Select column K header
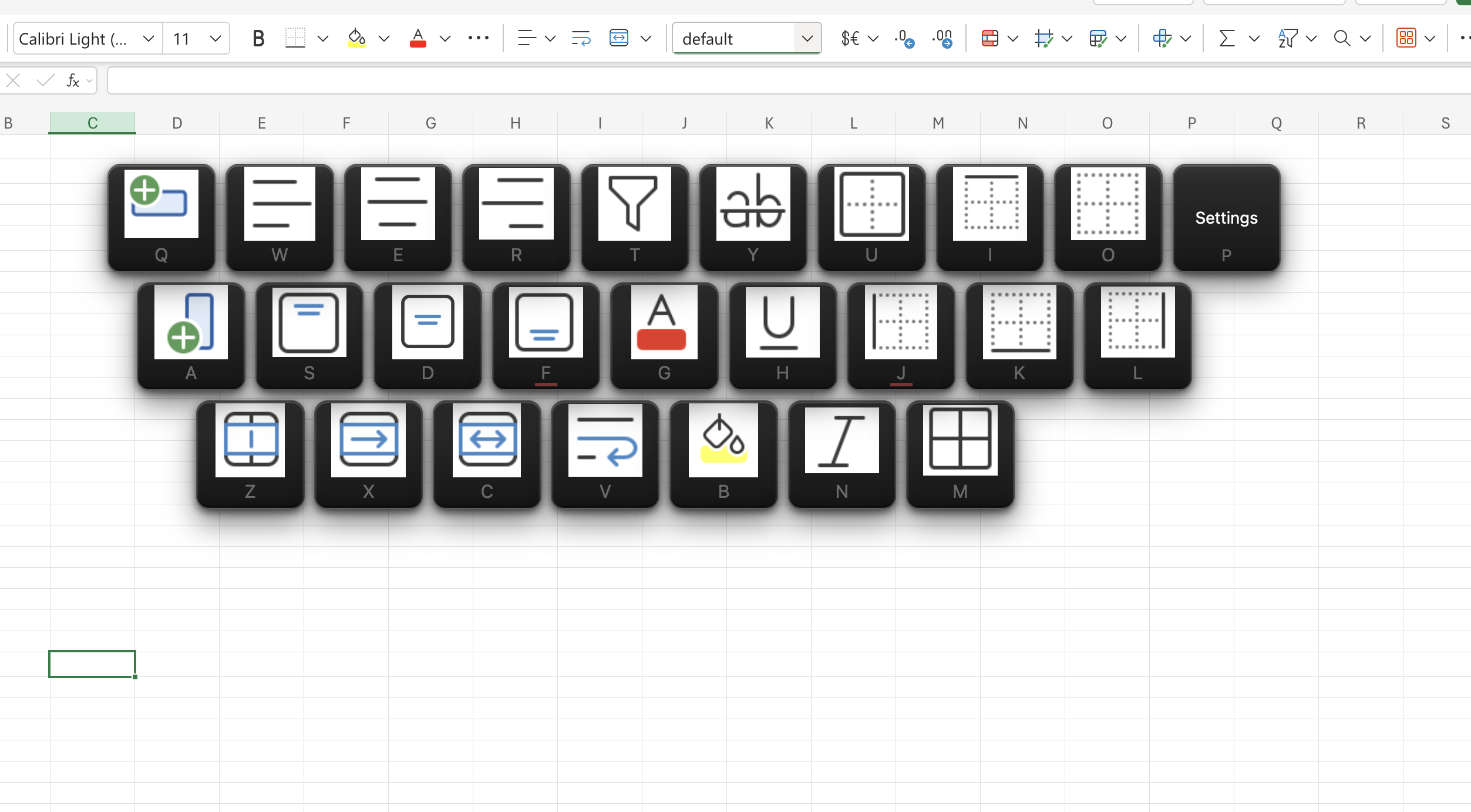This screenshot has width=1471, height=812. [x=769, y=123]
